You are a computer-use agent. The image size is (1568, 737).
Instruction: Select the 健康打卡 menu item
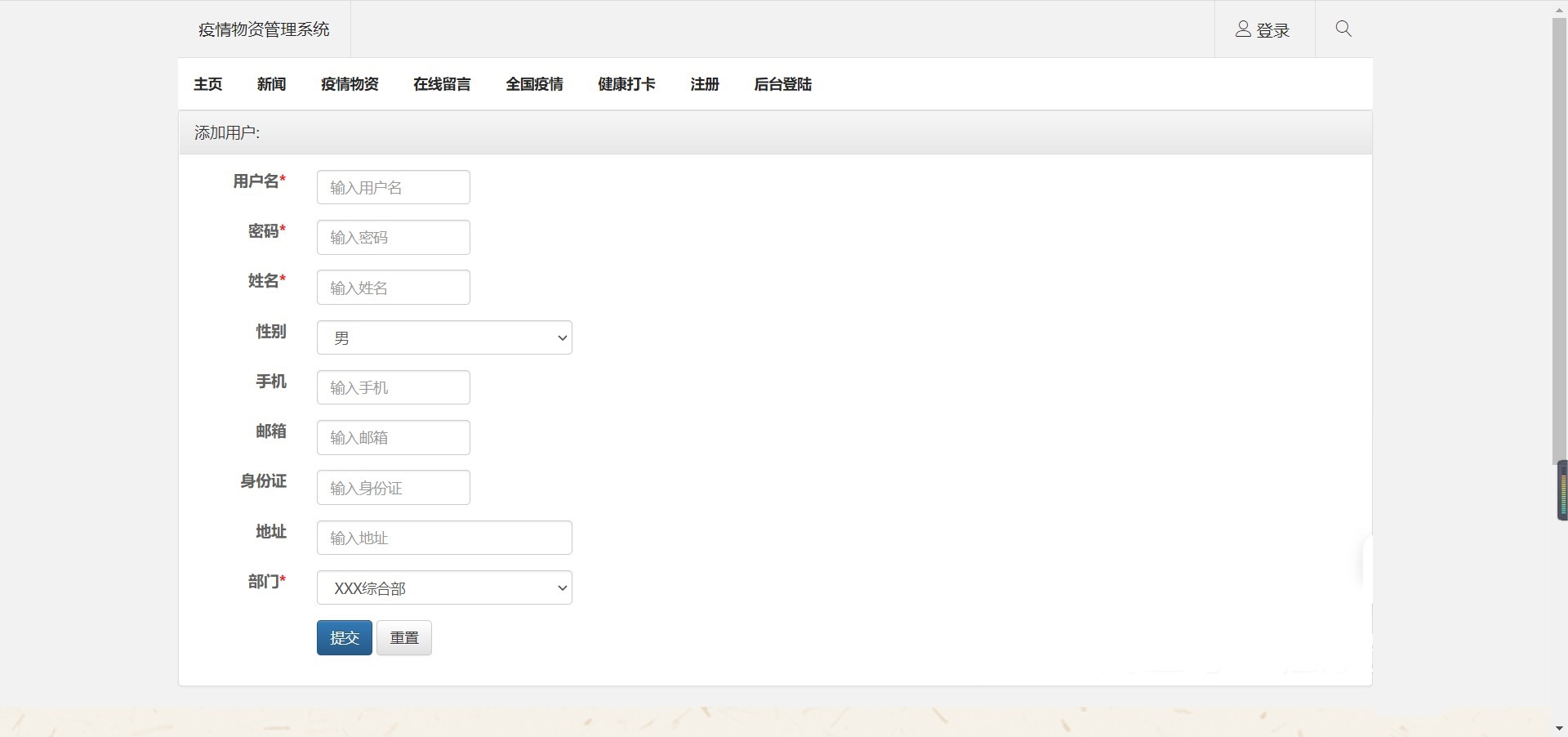626,84
